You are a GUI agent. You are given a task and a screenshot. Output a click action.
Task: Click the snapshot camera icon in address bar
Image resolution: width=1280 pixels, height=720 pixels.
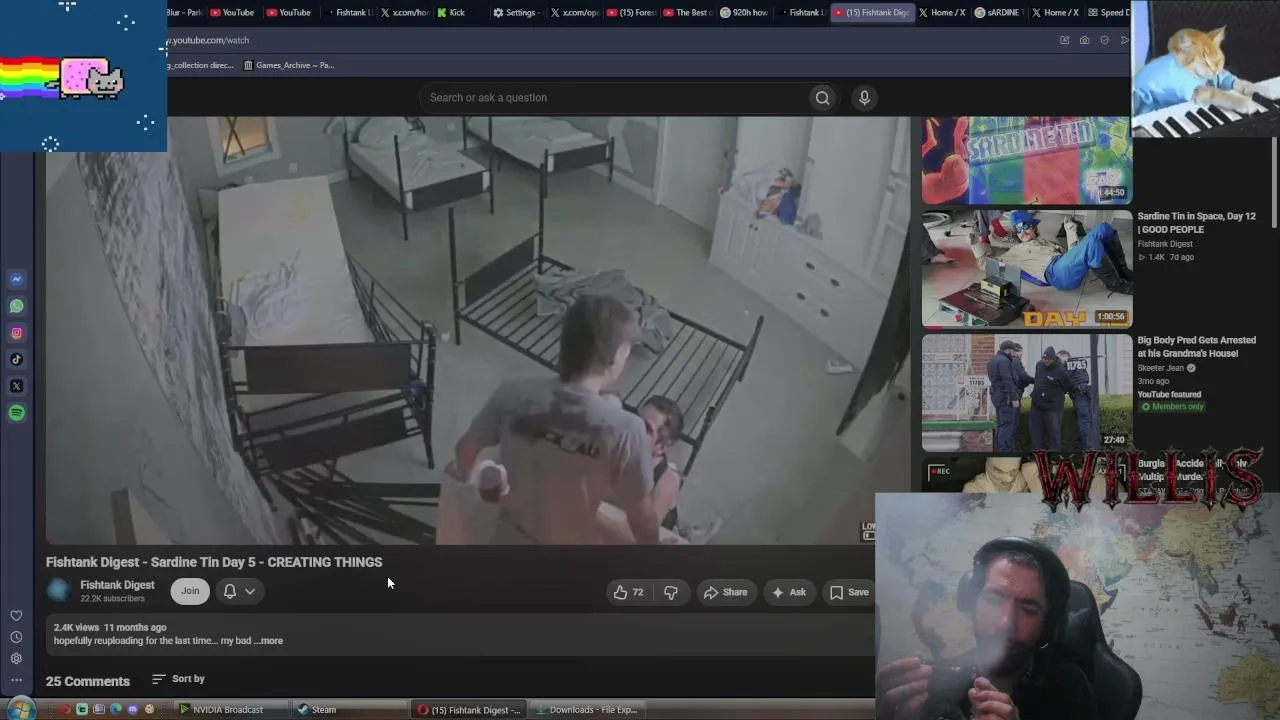(1084, 40)
